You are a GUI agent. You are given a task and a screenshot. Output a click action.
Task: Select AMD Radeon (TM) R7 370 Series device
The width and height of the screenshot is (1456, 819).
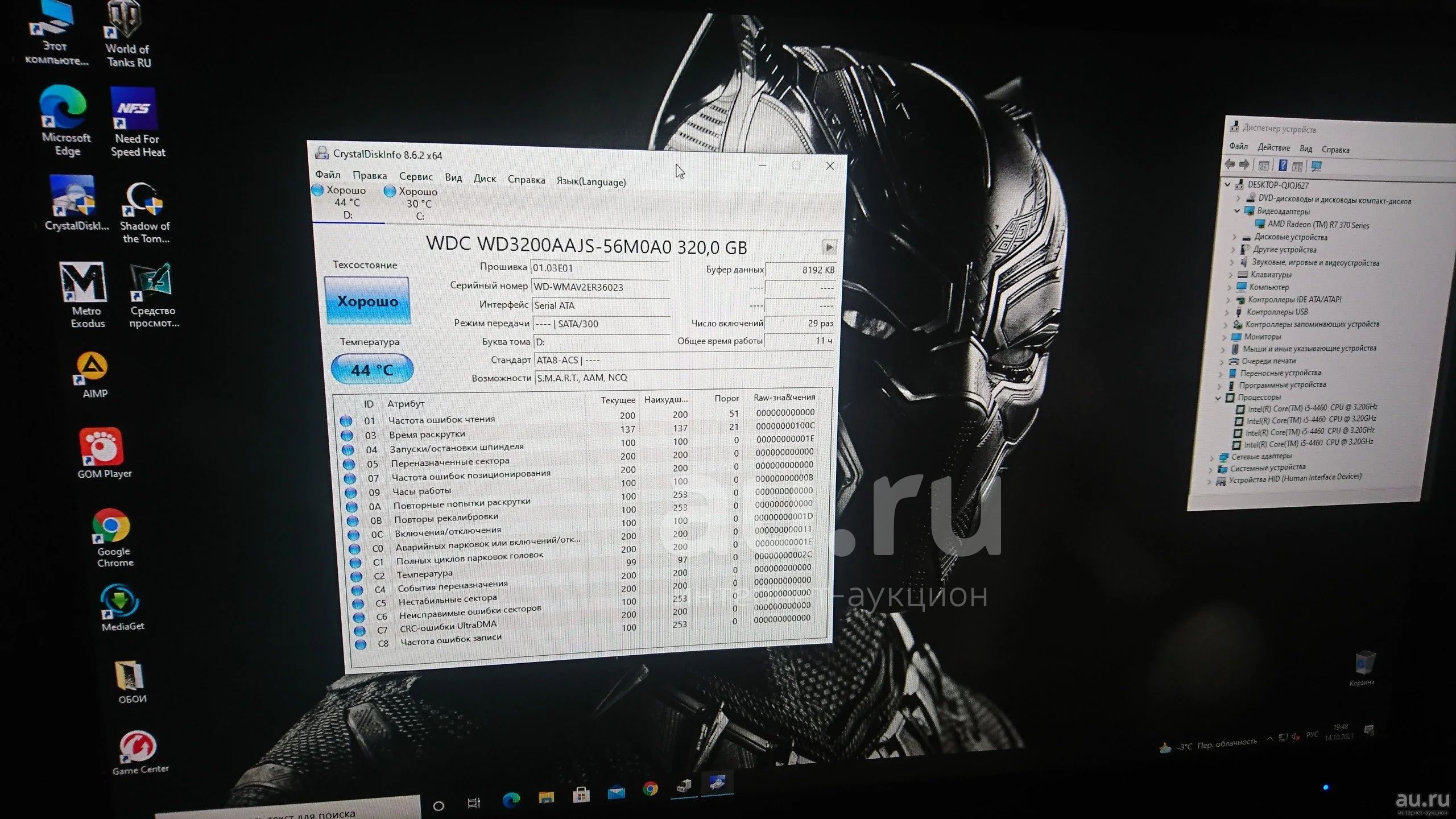point(1312,225)
